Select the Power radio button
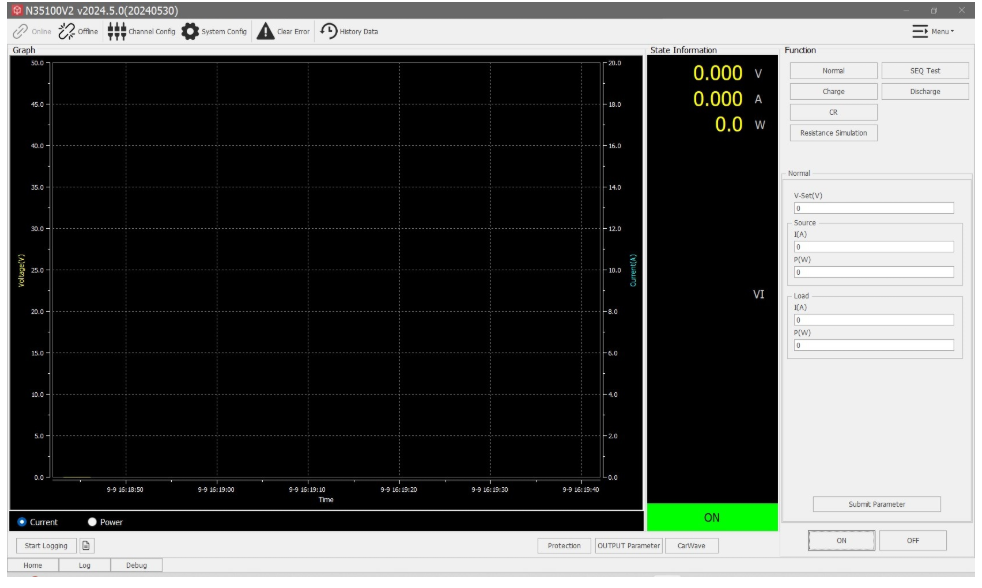This screenshot has height=588, width=982. [x=93, y=521]
